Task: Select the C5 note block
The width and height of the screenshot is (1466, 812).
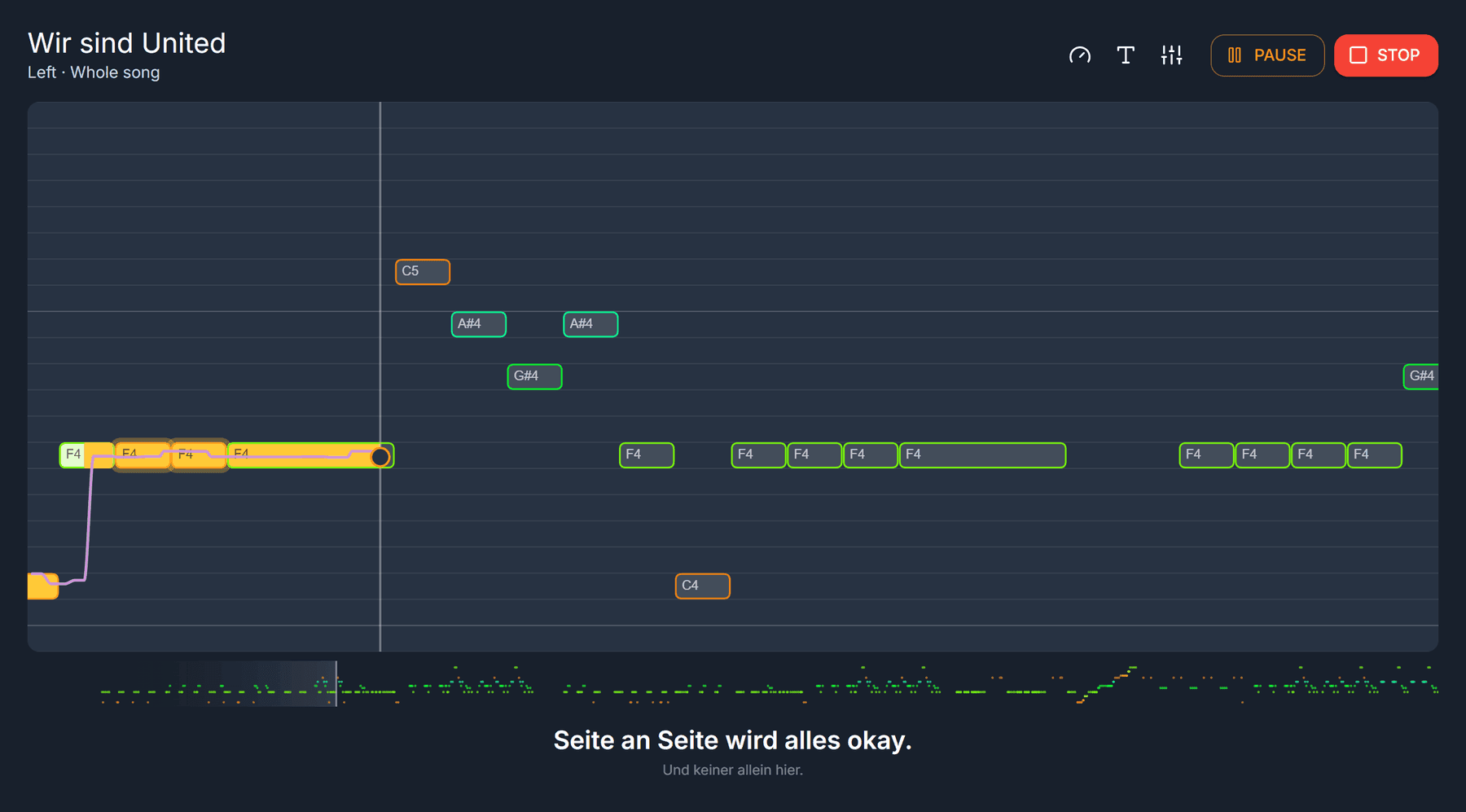Action: [x=423, y=272]
